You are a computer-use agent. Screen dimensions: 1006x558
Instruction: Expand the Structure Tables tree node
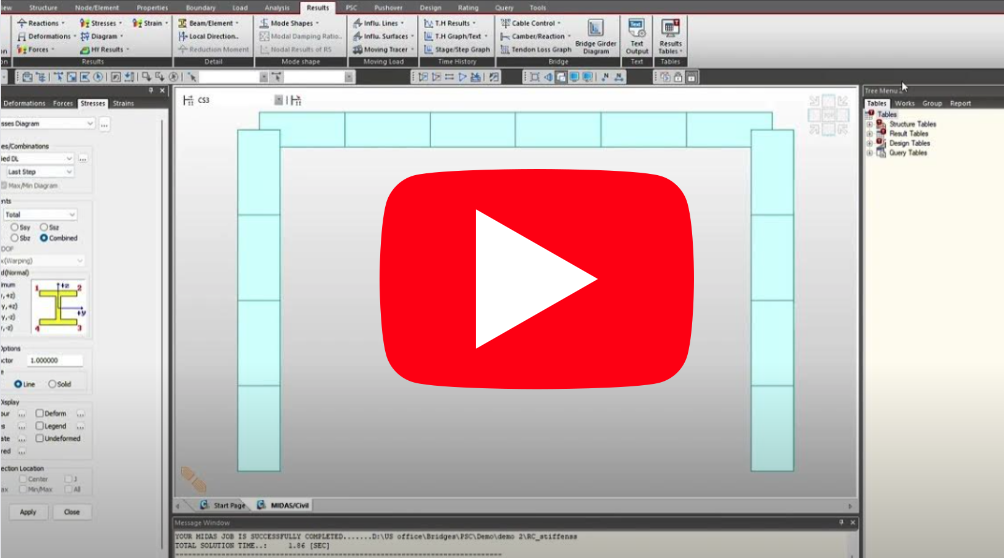(870, 124)
